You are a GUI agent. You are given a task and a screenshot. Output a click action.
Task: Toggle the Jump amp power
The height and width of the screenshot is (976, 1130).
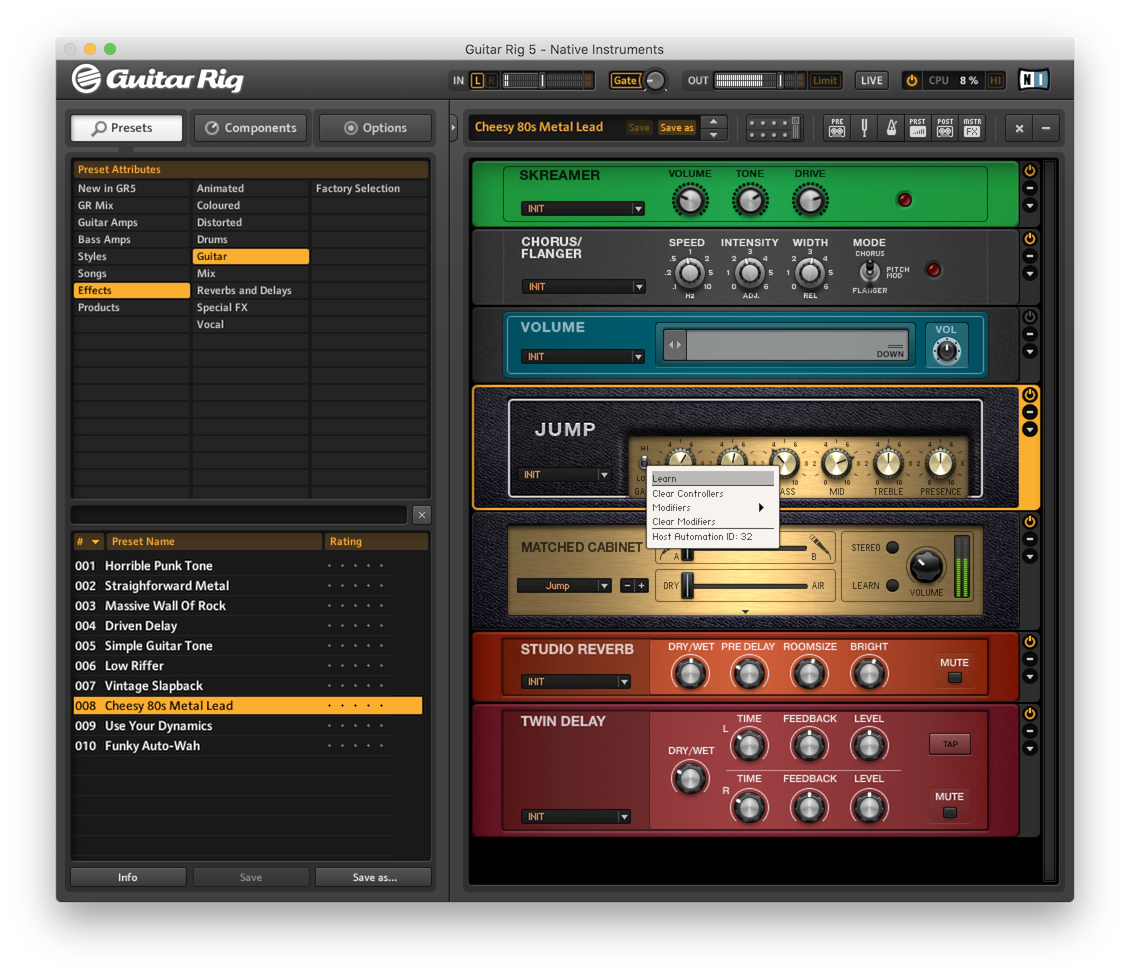click(1030, 394)
